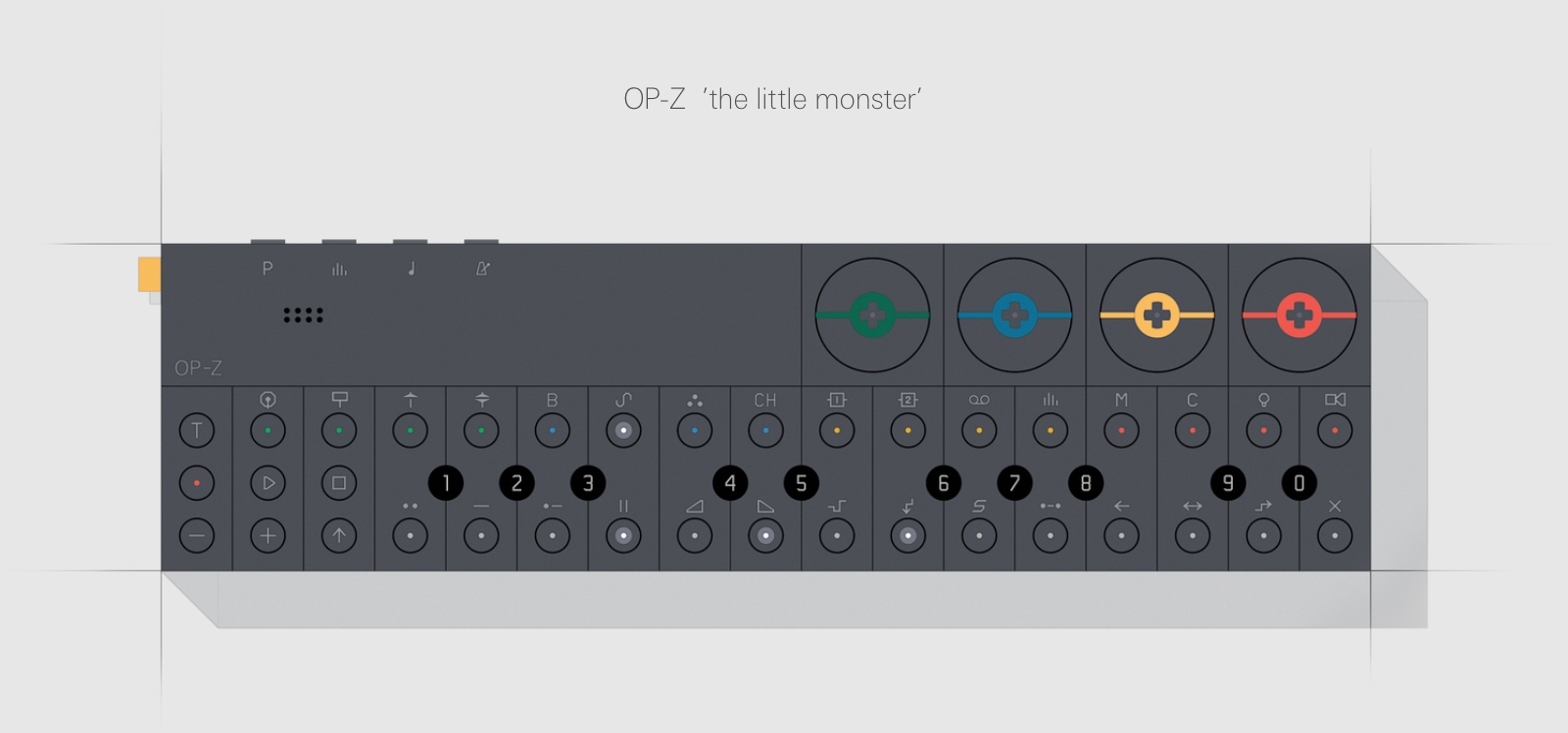Viewport: 1568px width, 733px height.
Task: Click the red-dot record button
Action: tap(197, 483)
